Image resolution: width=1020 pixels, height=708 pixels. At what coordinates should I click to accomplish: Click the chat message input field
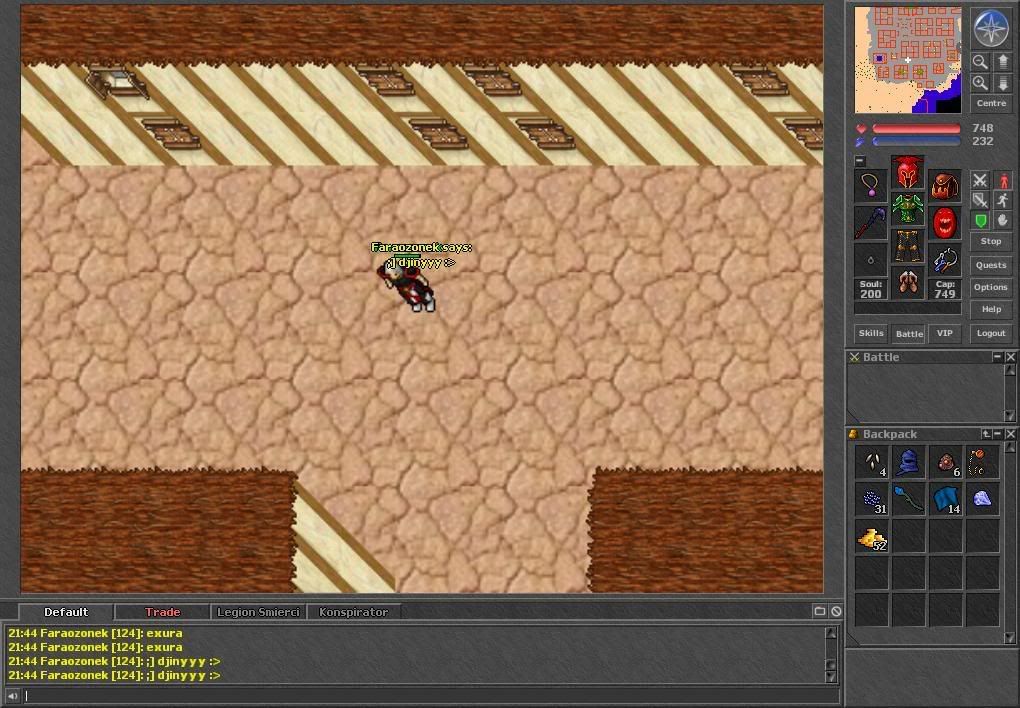[429, 696]
